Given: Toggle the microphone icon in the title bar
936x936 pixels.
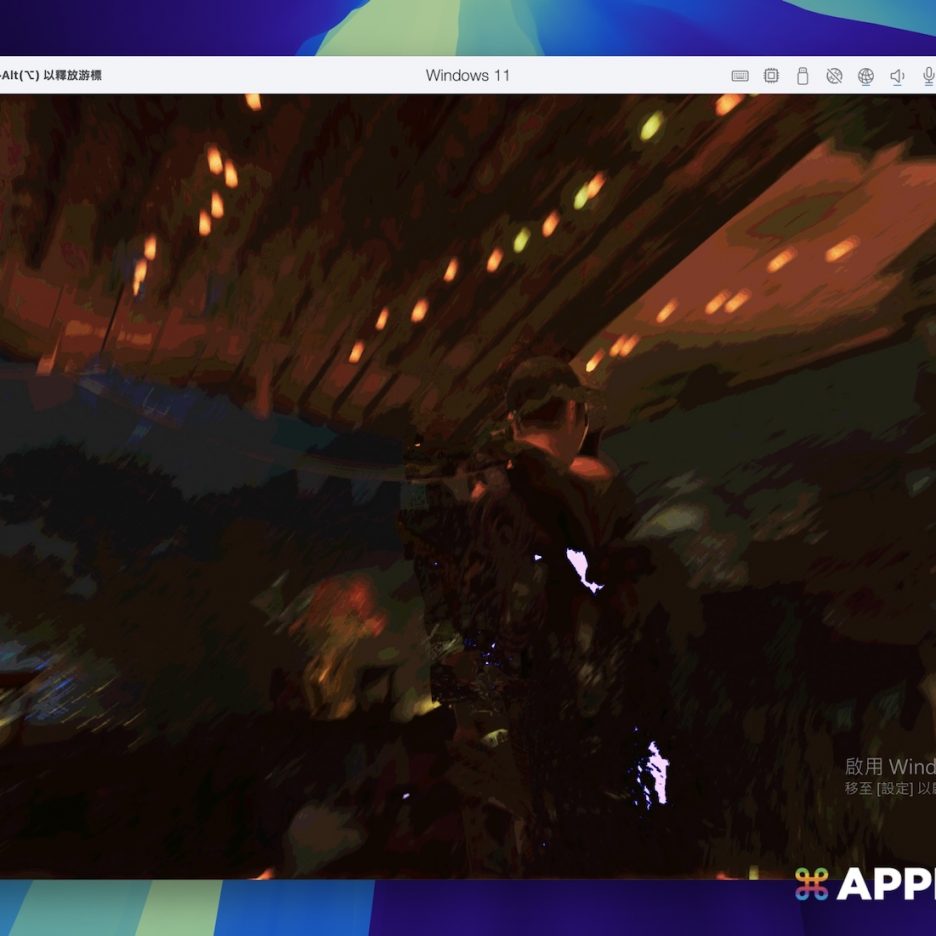Looking at the screenshot, I should (926, 76).
